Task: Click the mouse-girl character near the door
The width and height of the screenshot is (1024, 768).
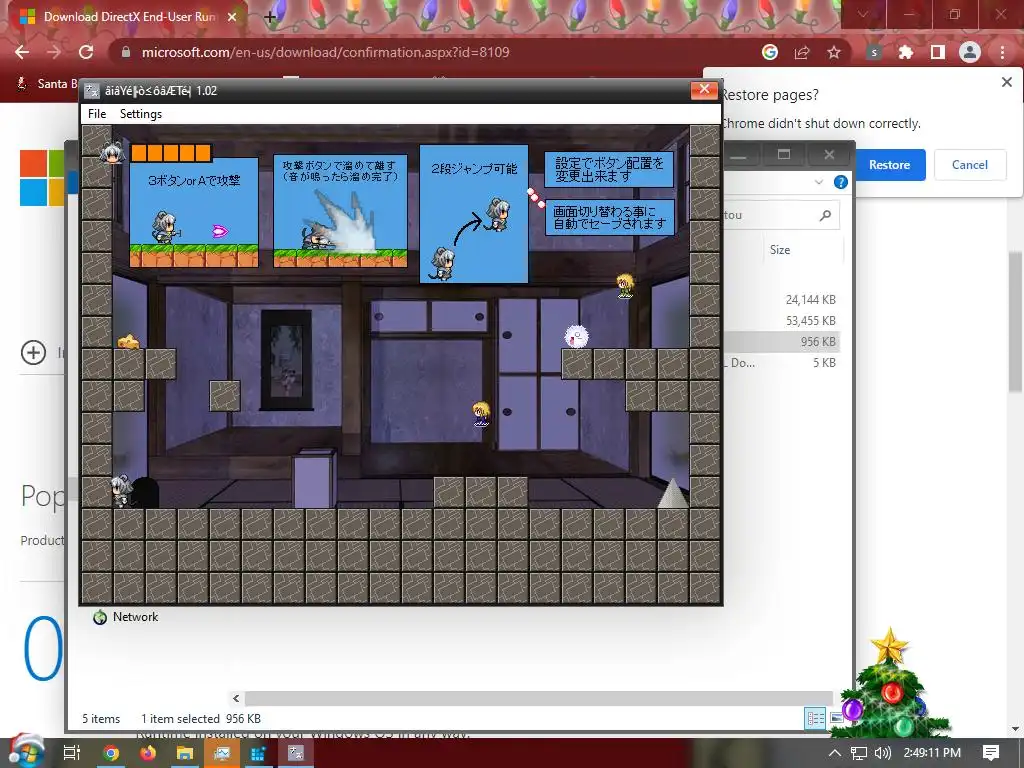Action: tap(121, 490)
